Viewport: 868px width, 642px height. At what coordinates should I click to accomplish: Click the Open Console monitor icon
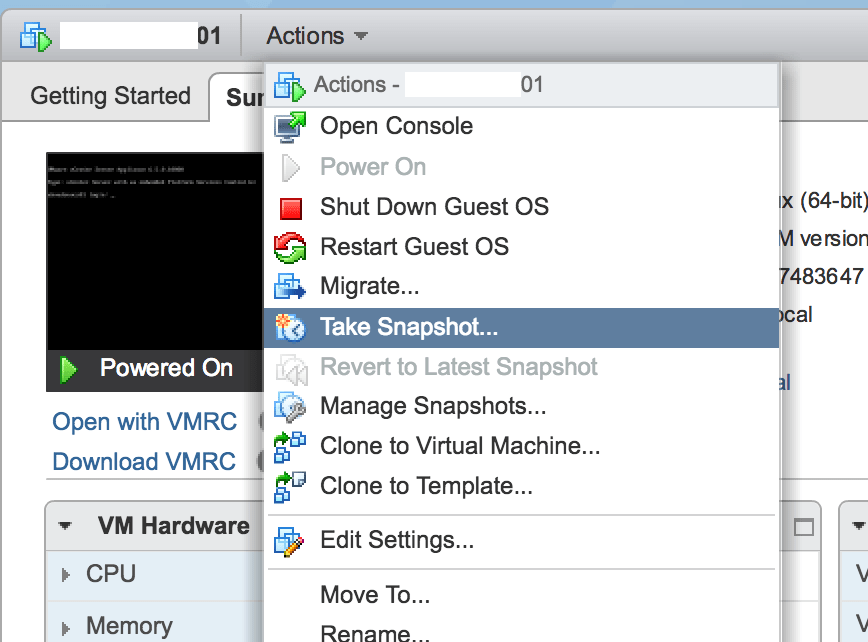(290, 126)
